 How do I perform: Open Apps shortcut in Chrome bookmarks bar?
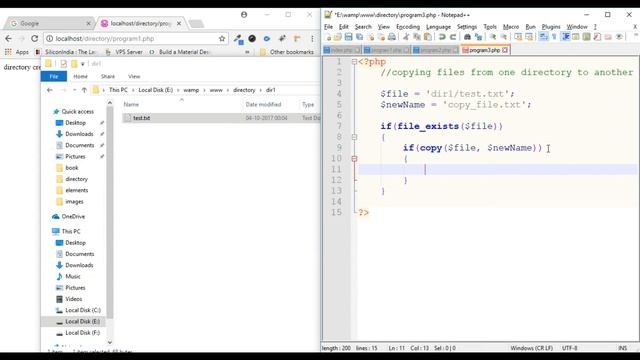point(17,52)
